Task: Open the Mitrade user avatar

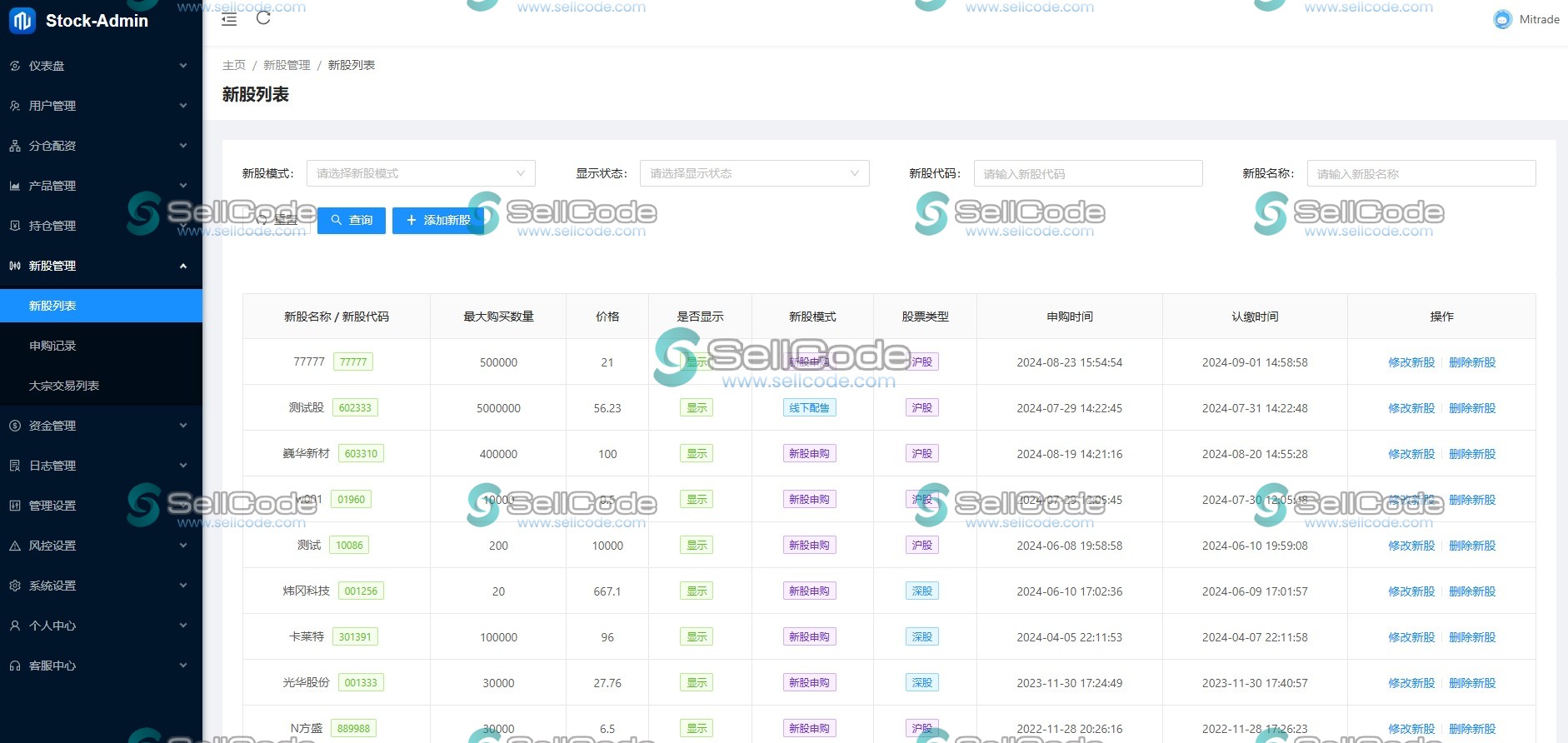Action: (1502, 19)
